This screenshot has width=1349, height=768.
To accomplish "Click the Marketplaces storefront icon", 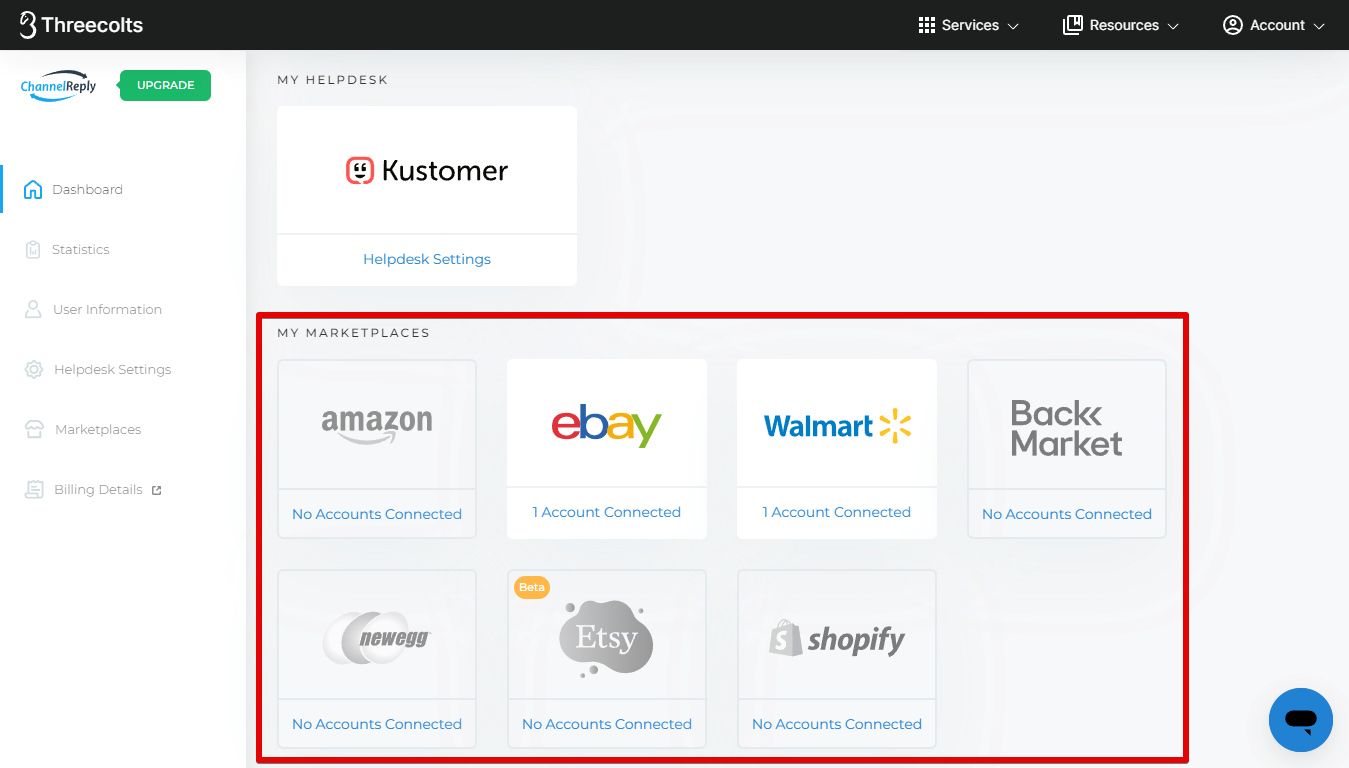I will (34, 429).
